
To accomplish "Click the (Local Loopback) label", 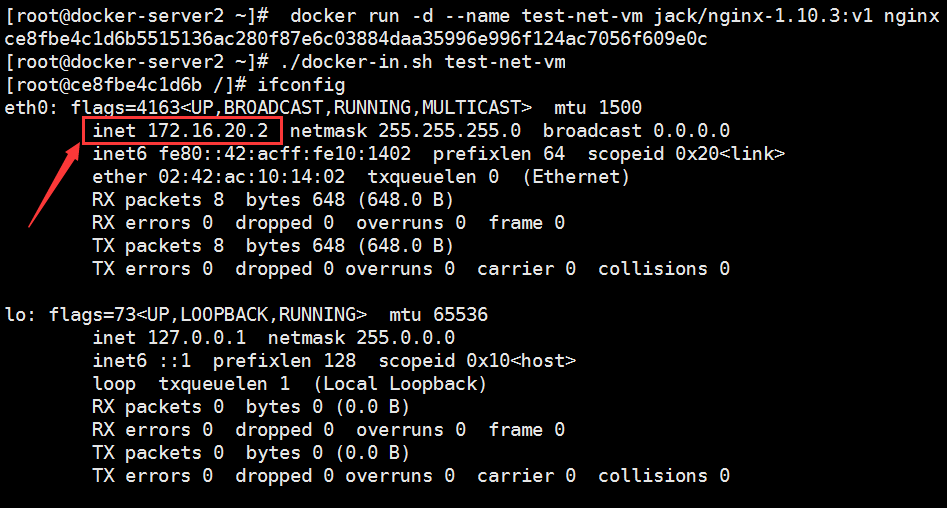I will [x=400, y=384].
